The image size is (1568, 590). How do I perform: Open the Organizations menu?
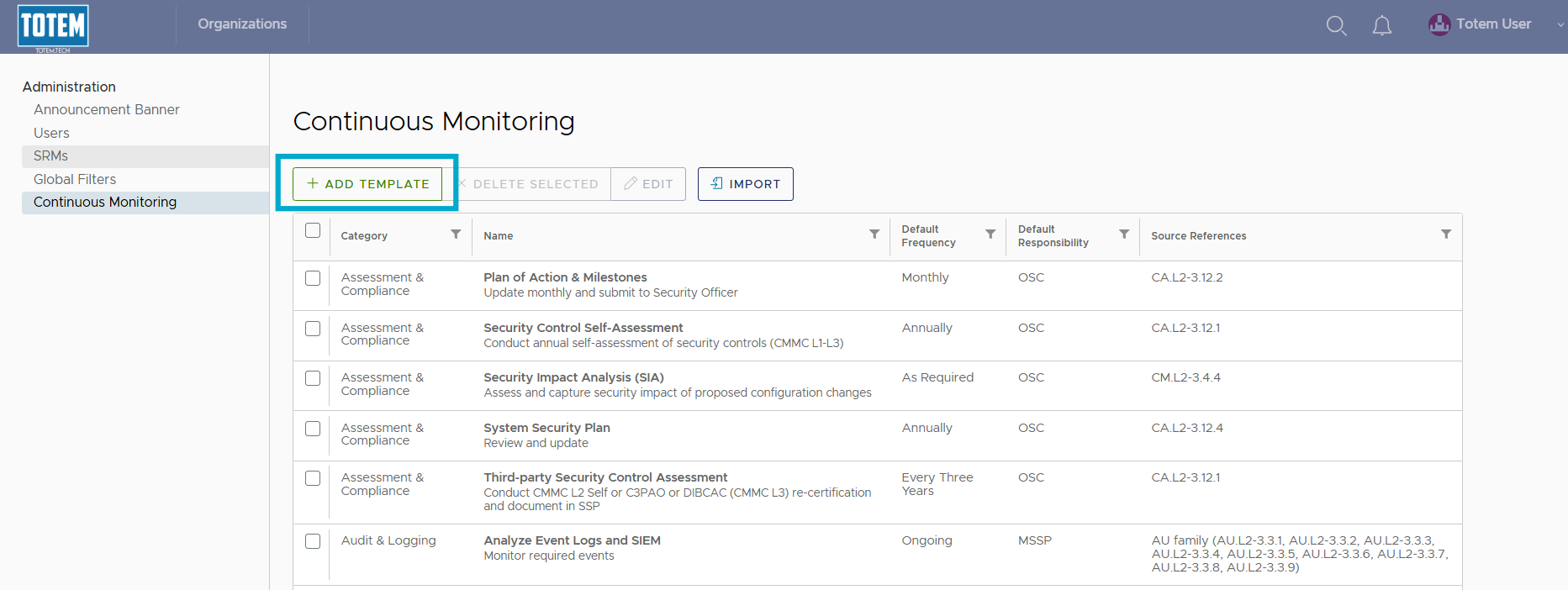[242, 24]
